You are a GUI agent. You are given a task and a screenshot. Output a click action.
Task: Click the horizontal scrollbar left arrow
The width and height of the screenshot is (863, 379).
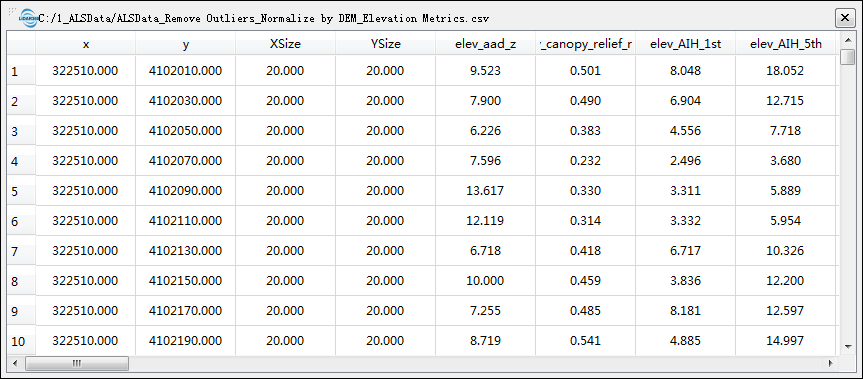(15, 364)
